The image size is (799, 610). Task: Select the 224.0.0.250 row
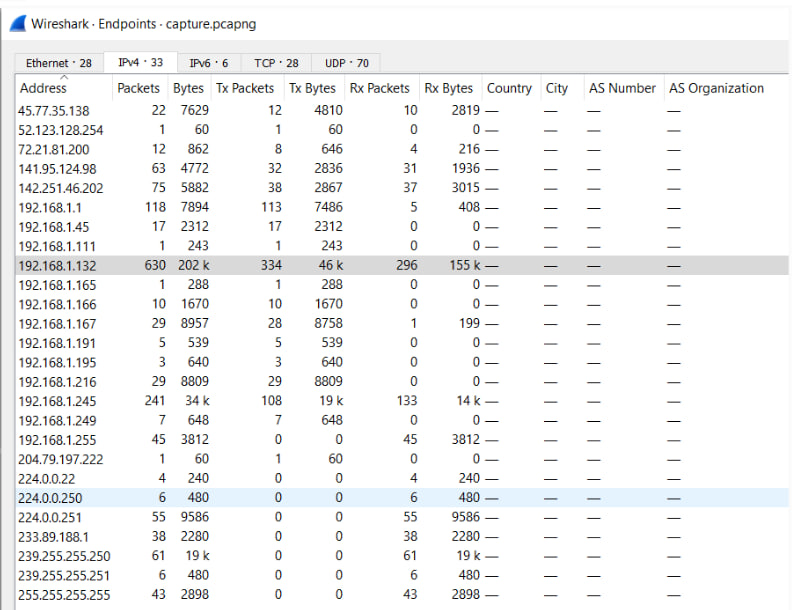pos(402,498)
